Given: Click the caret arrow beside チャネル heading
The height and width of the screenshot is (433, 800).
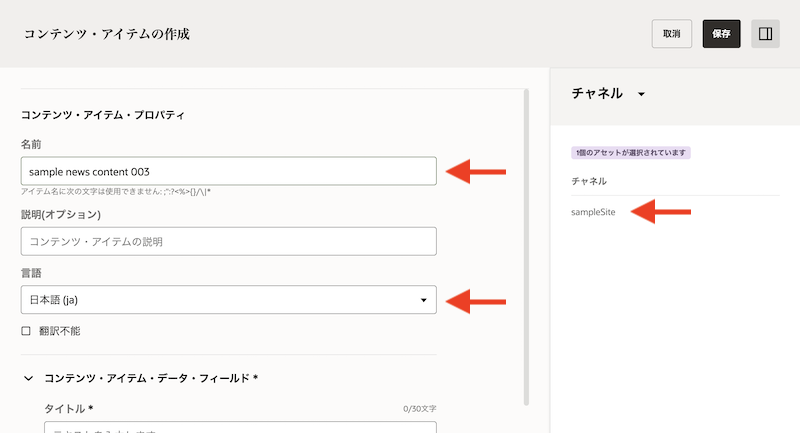Looking at the screenshot, I should point(641,94).
